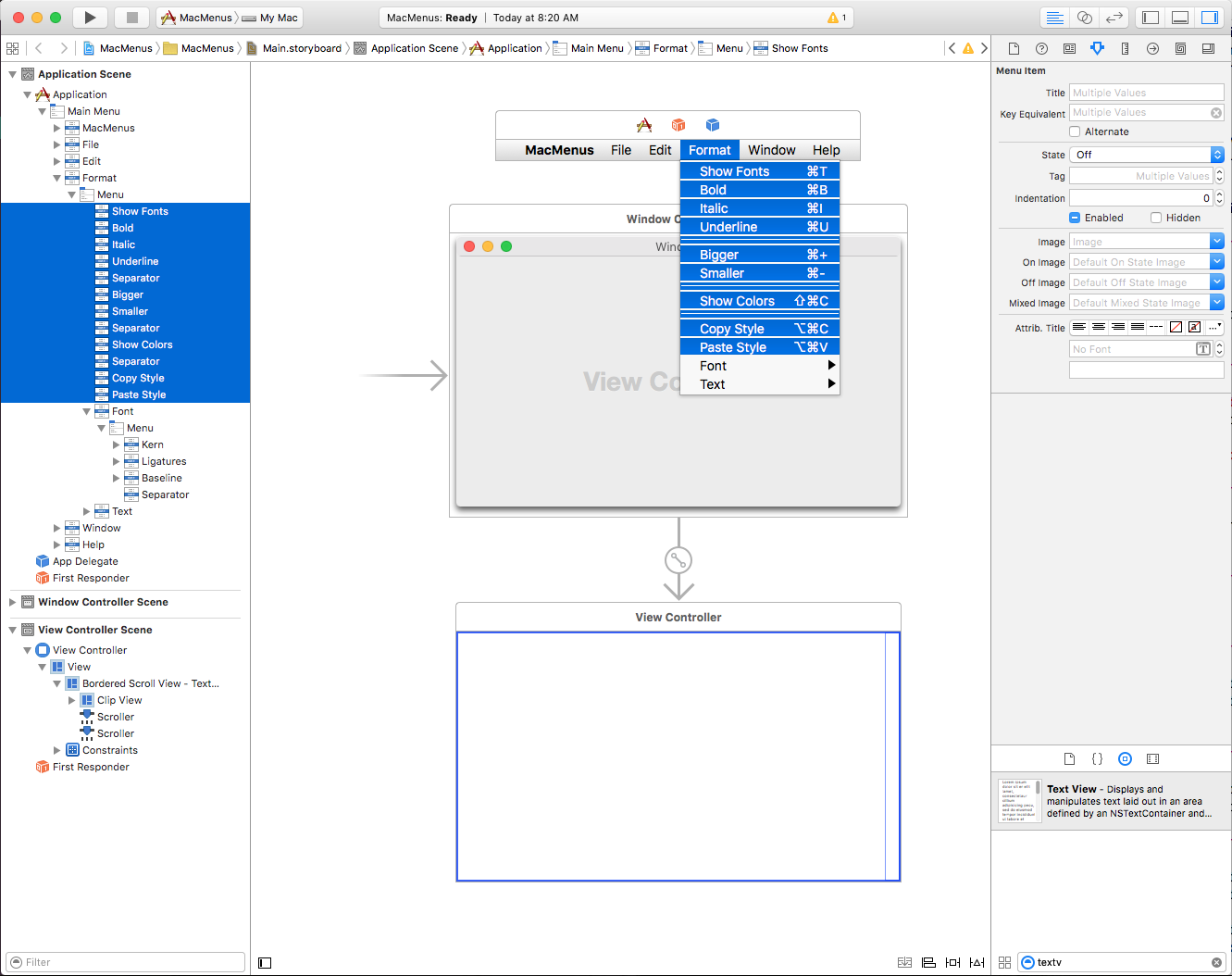The image size is (1232, 976).
Task: Expand the Kern item in outline
Action: [117, 444]
